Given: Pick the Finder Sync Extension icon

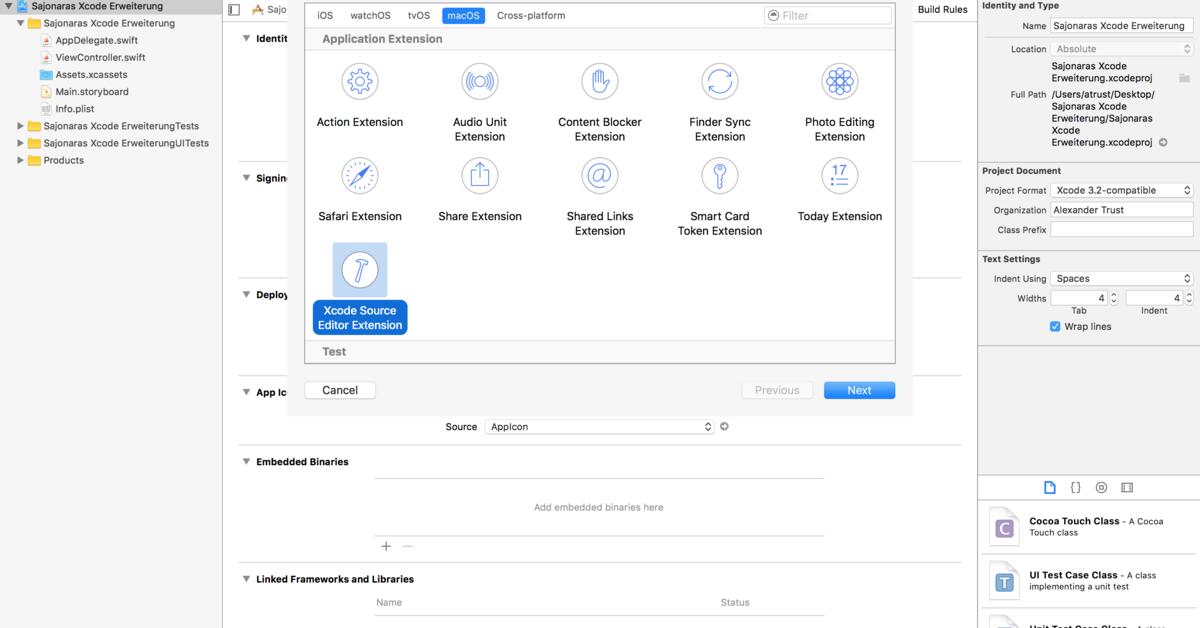Looking at the screenshot, I should click(720, 81).
